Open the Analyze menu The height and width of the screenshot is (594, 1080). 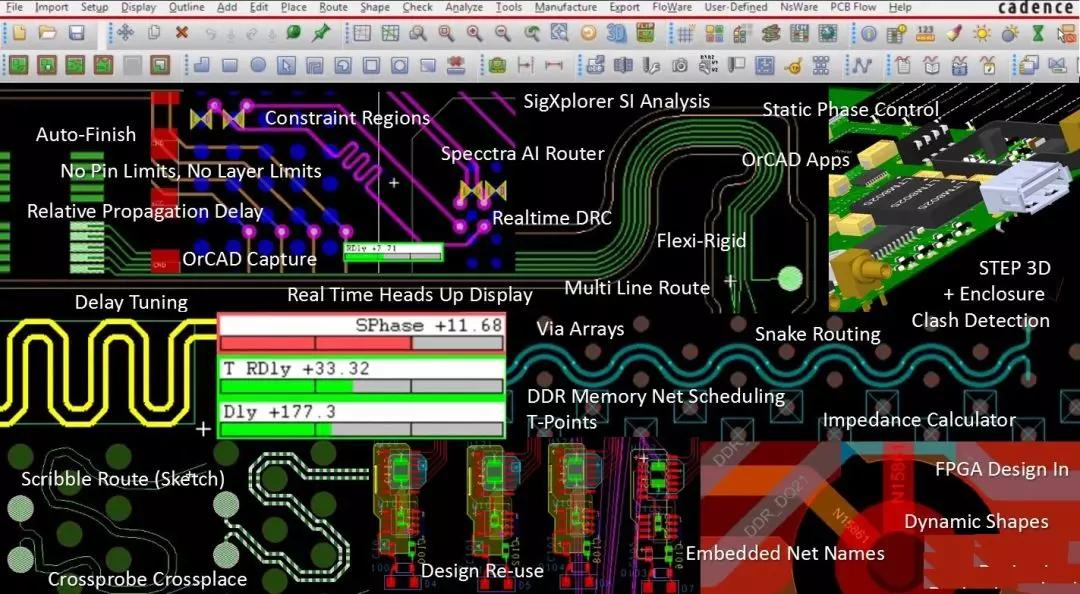(463, 7)
